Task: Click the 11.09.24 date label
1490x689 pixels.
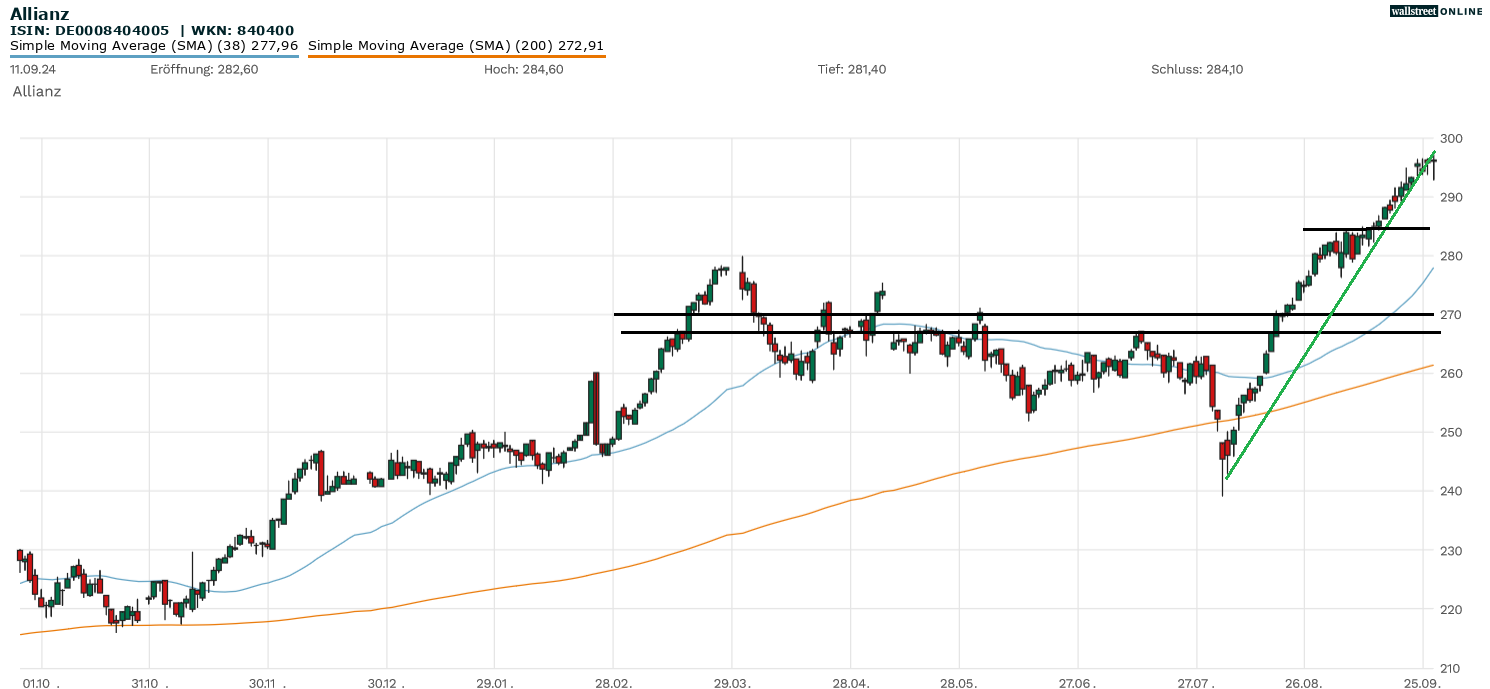Action: point(32,69)
